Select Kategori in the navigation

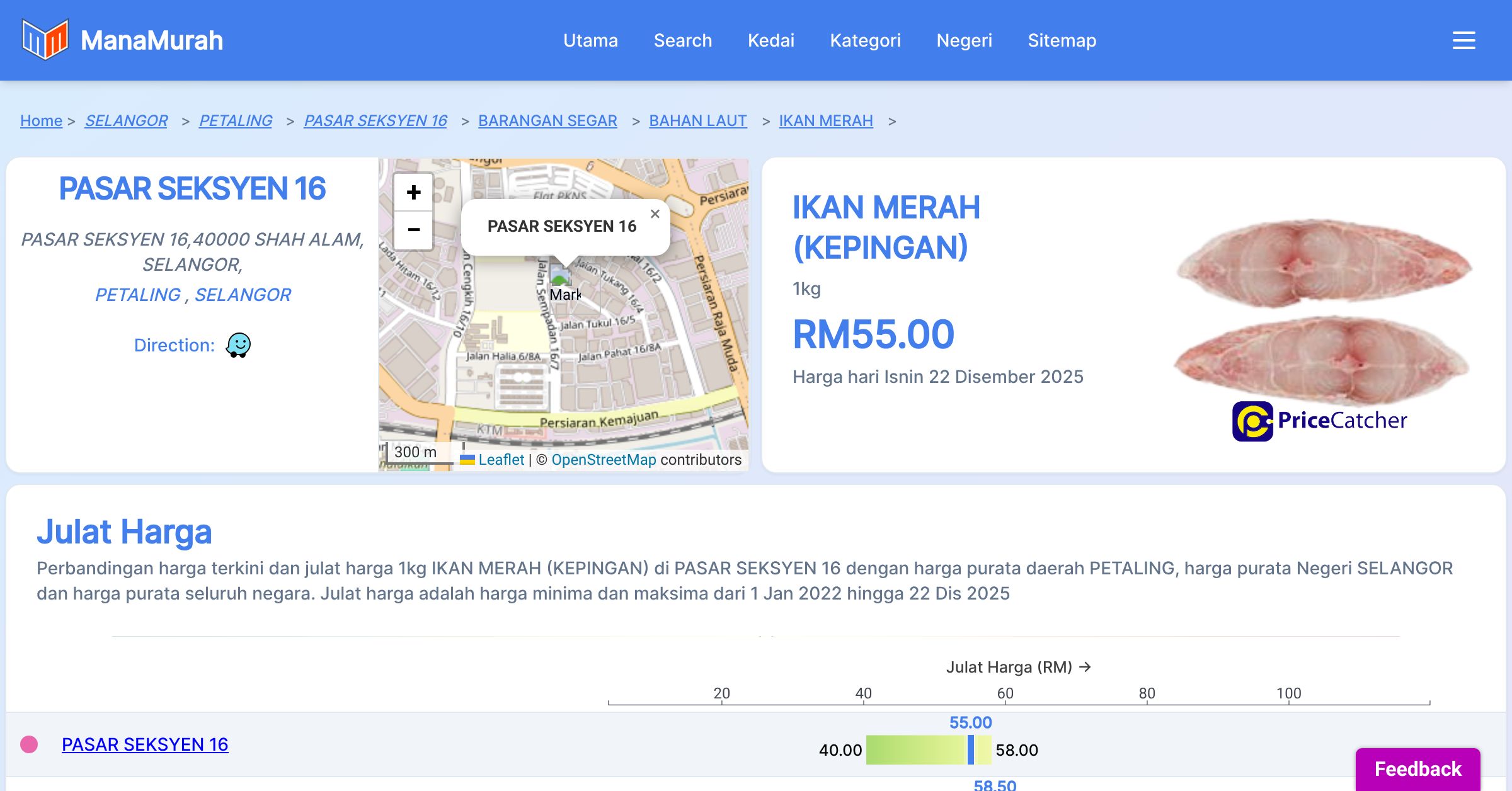[865, 40]
